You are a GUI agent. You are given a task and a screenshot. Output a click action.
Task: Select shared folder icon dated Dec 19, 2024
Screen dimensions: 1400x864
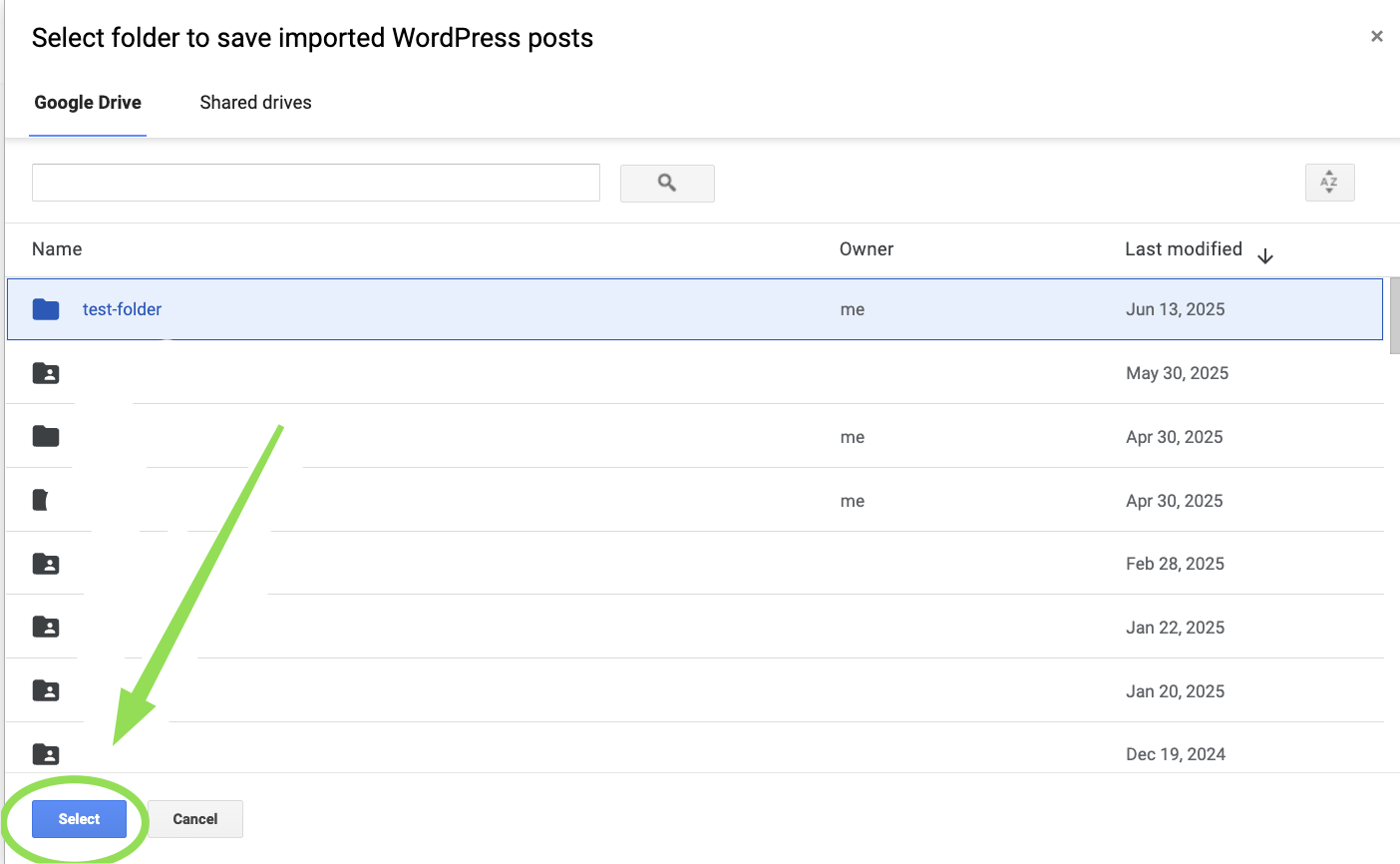pyautogui.click(x=46, y=754)
